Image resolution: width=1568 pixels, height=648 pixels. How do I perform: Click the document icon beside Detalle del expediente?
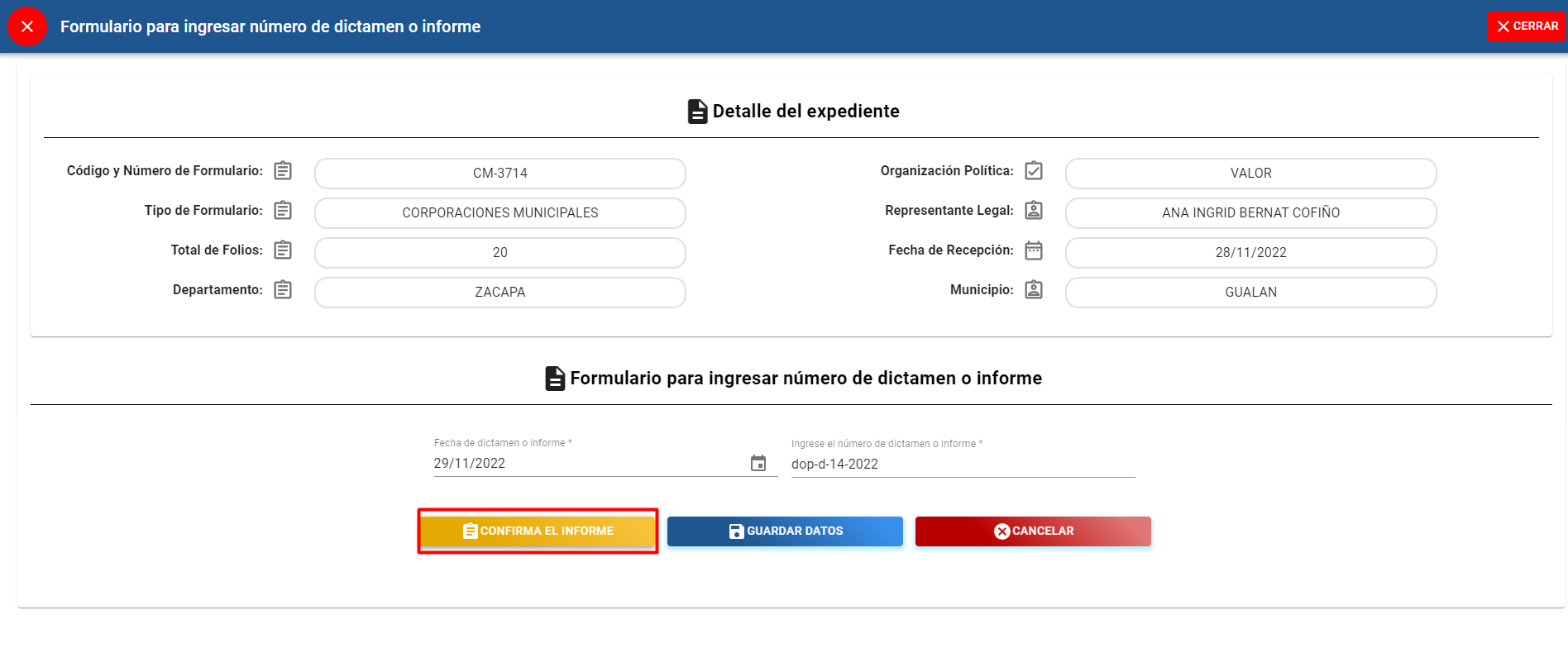click(697, 112)
